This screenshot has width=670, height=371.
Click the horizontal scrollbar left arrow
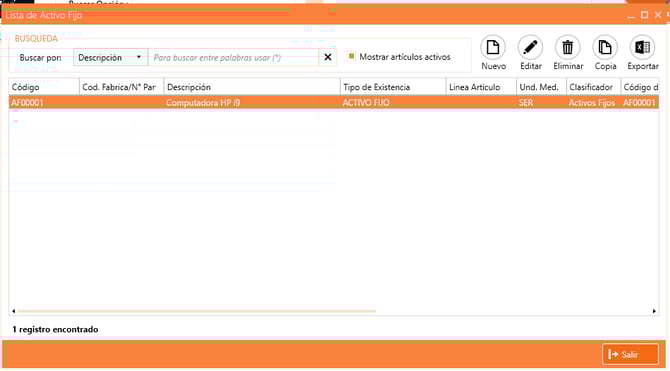pos(14,311)
